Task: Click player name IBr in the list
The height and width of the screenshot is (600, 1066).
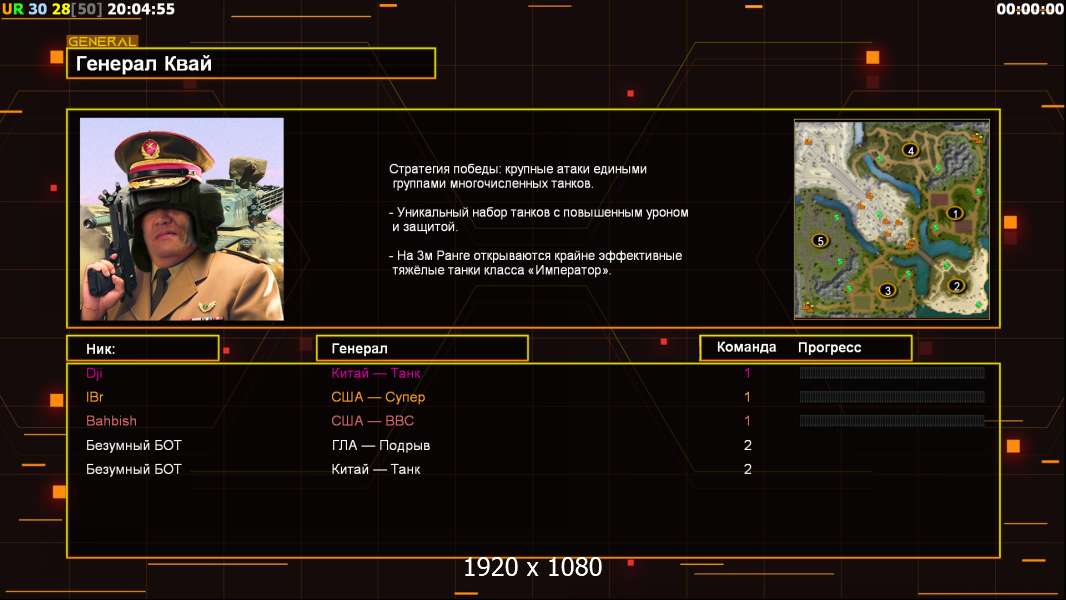Action: click(94, 397)
